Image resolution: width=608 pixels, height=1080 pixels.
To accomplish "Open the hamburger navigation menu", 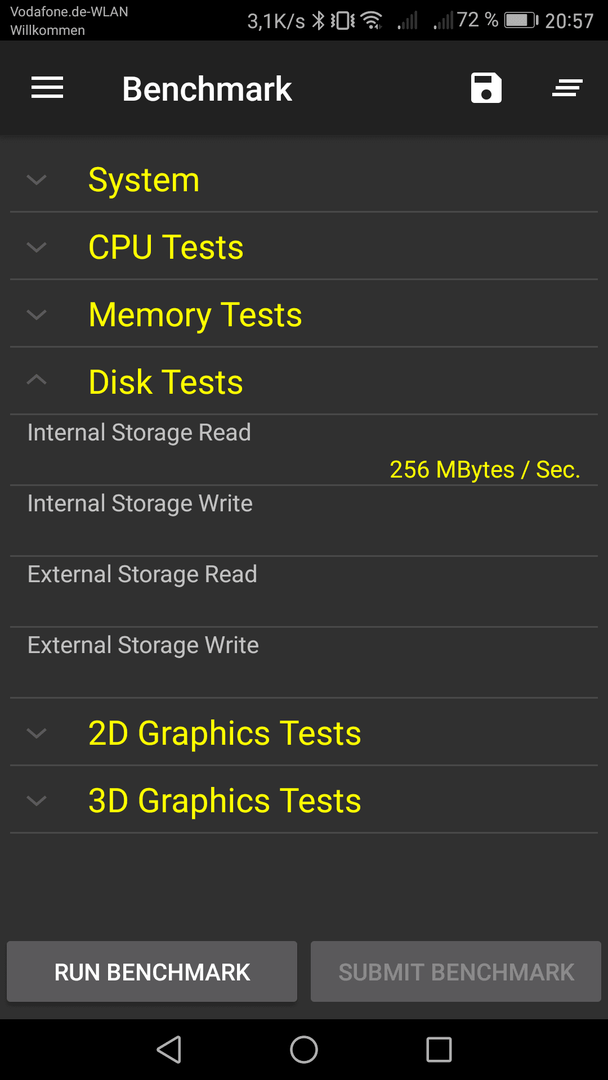I will point(48,88).
